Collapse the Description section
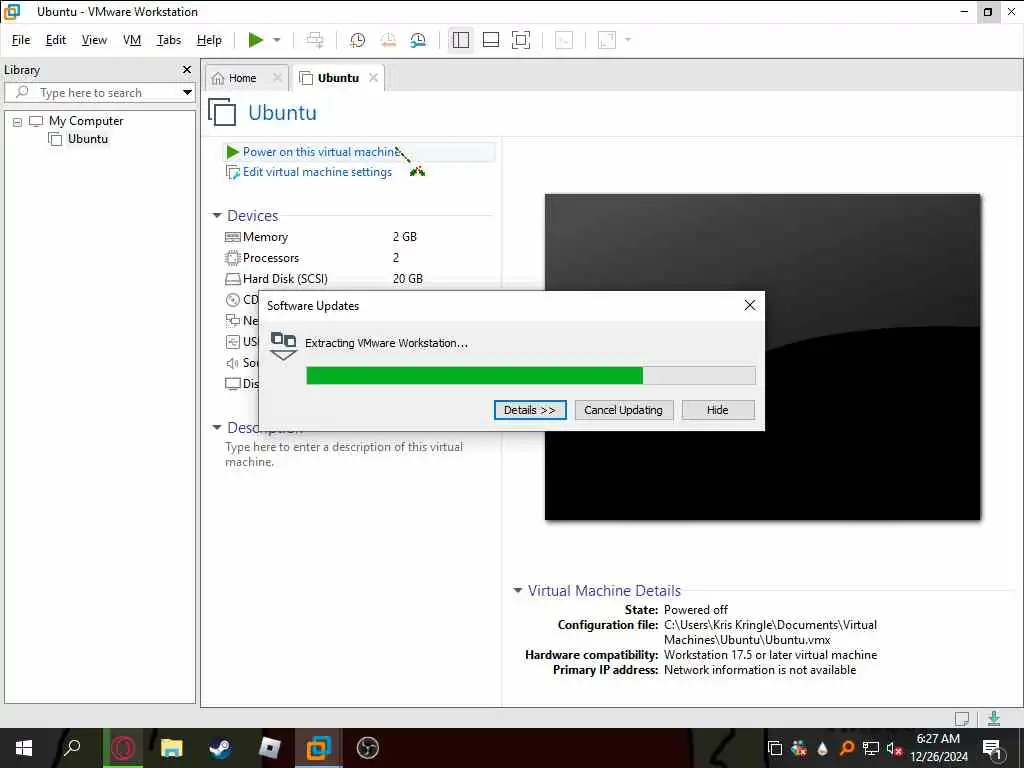This screenshot has height=768, width=1024. click(217, 427)
